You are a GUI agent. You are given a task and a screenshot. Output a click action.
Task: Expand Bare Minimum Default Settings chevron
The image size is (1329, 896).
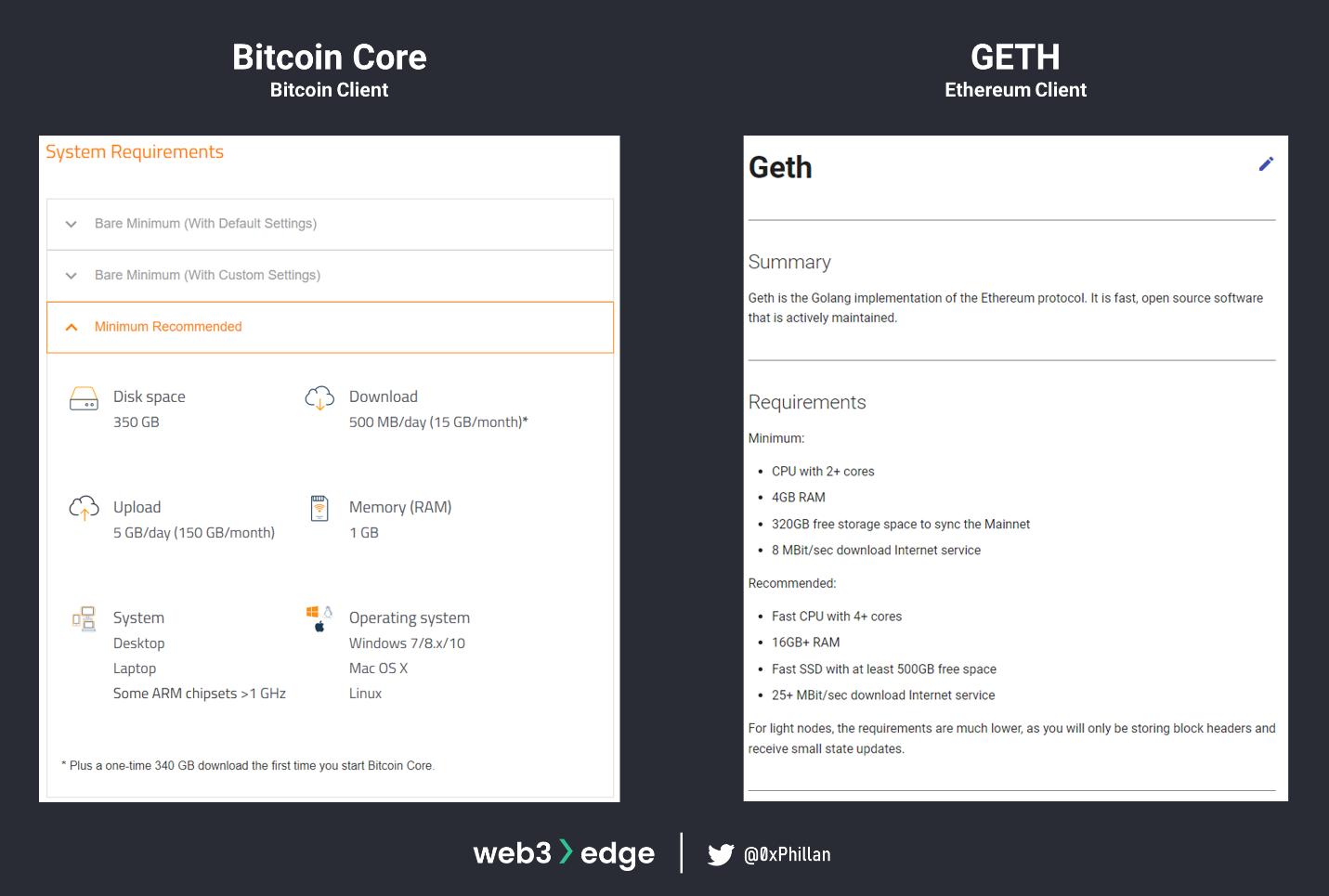pyautogui.click(x=72, y=224)
